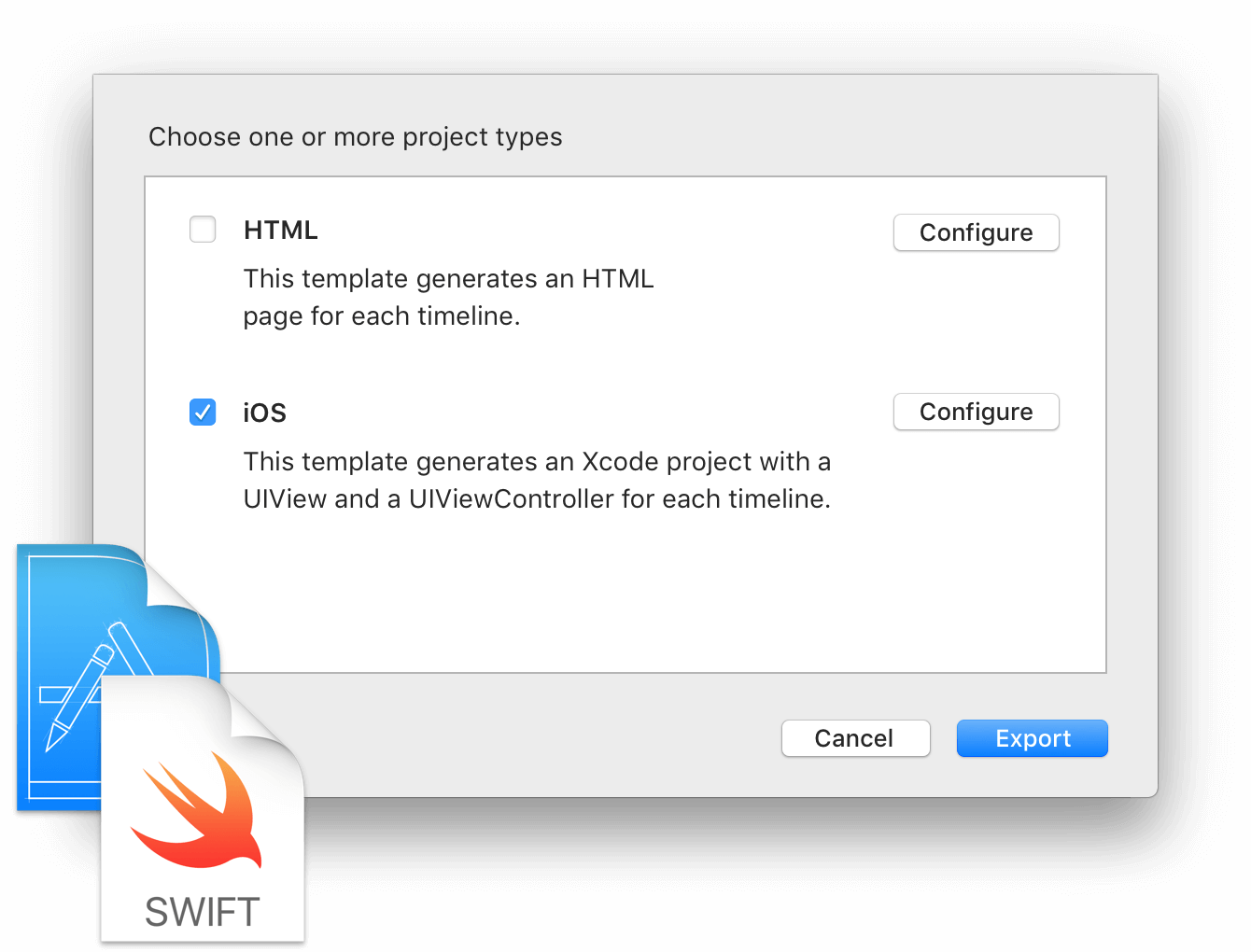Click the HTML template description text
Viewport: 1251px width, 952px height.
click(449, 298)
